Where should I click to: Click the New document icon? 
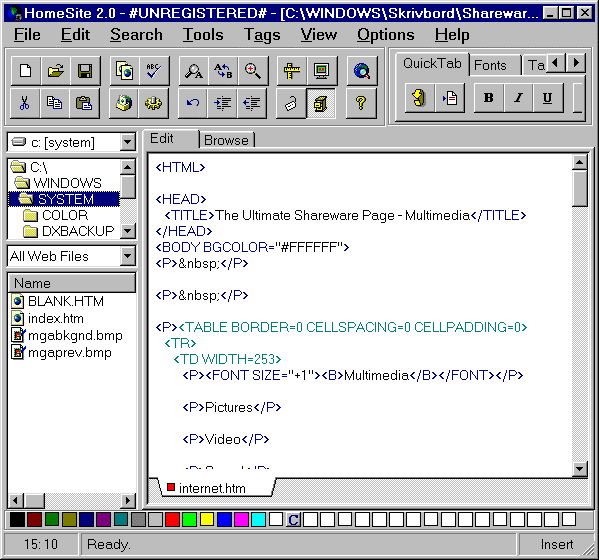[x=26, y=71]
